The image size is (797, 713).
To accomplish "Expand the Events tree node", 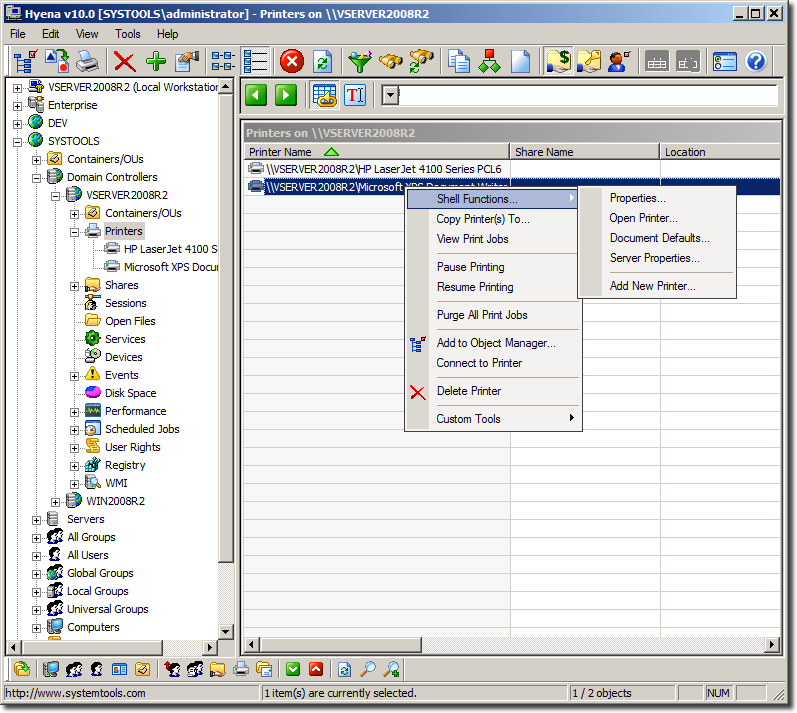I will (75, 376).
